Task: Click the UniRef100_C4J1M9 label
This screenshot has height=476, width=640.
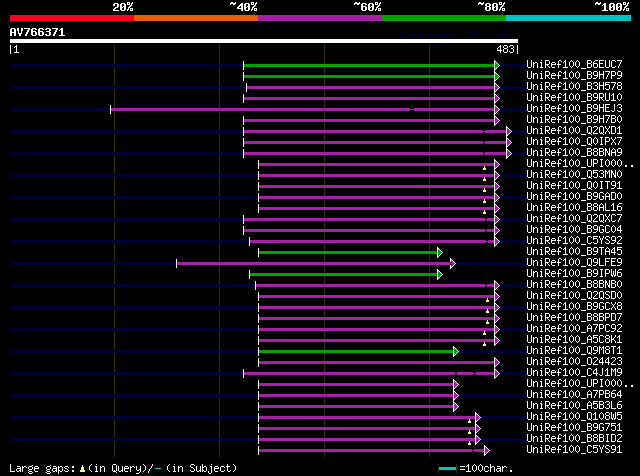Action: pos(574,373)
